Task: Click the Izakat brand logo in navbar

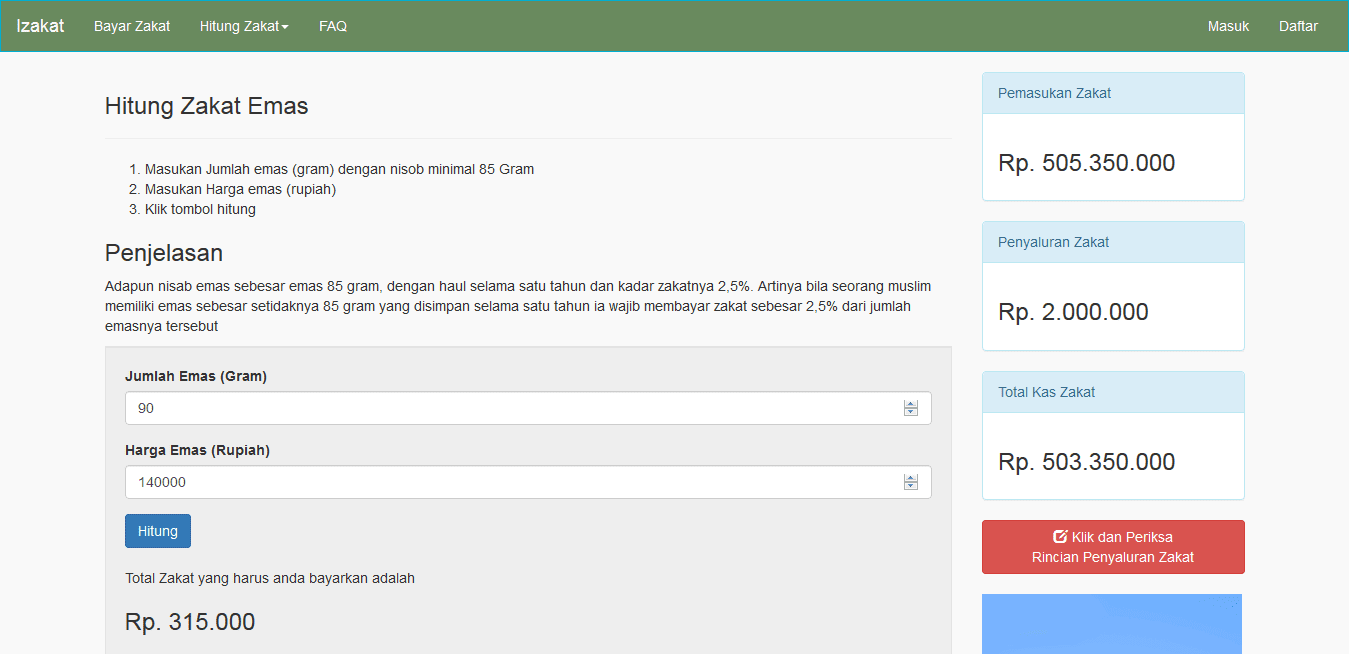Action: (x=39, y=25)
